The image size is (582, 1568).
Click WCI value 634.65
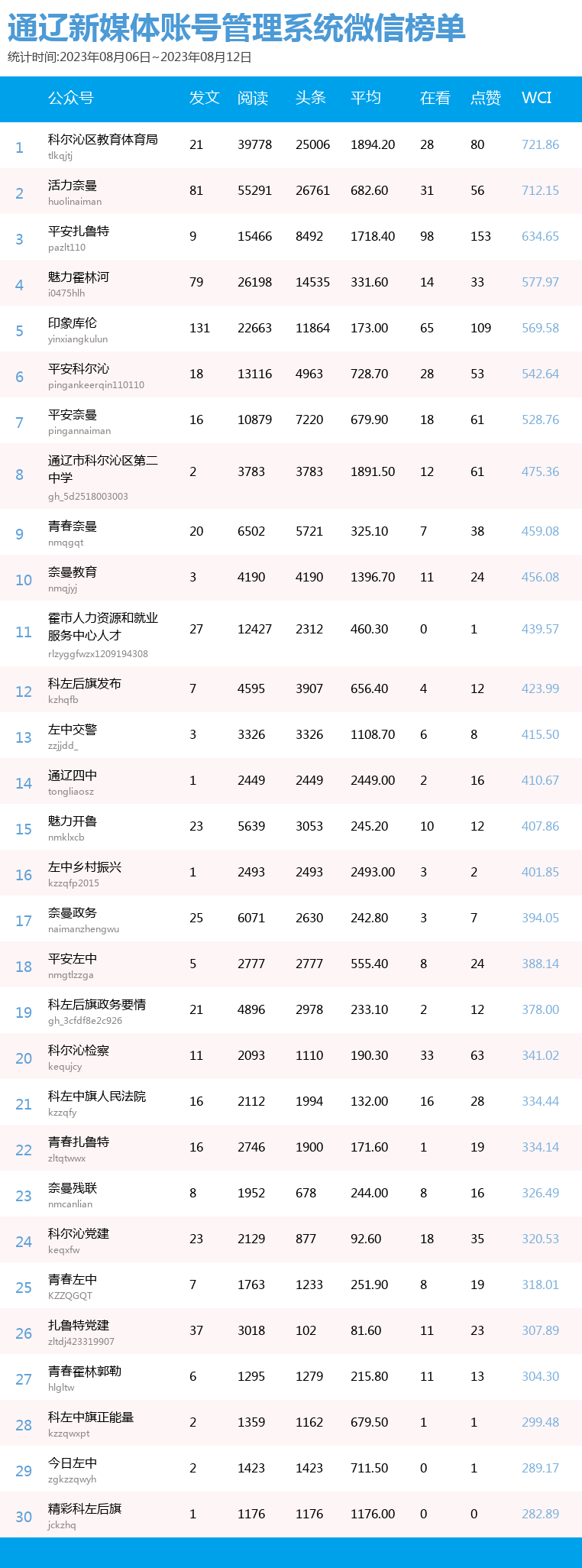coord(540,236)
